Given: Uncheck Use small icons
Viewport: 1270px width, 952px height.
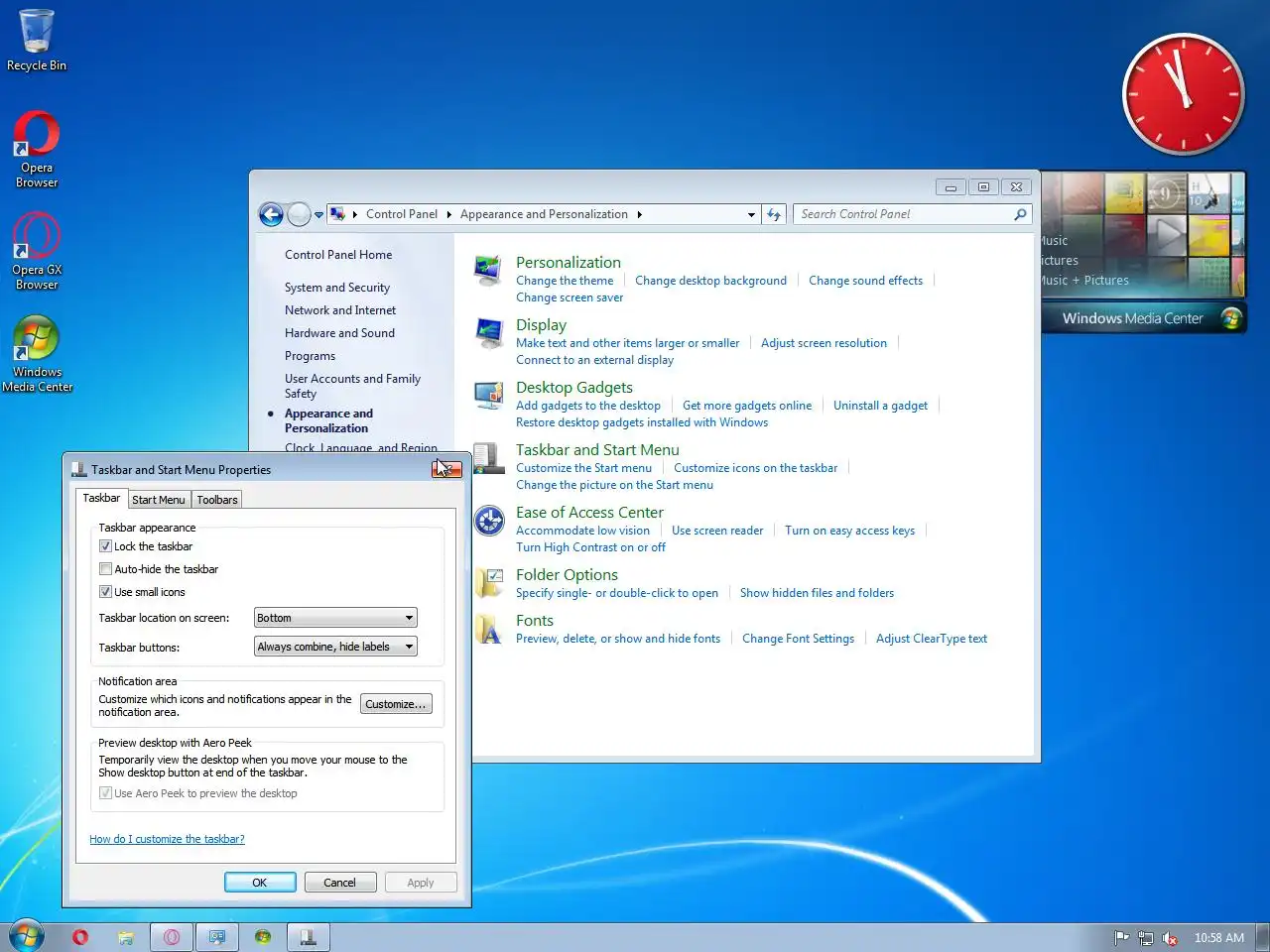Looking at the screenshot, I should 105,592.
